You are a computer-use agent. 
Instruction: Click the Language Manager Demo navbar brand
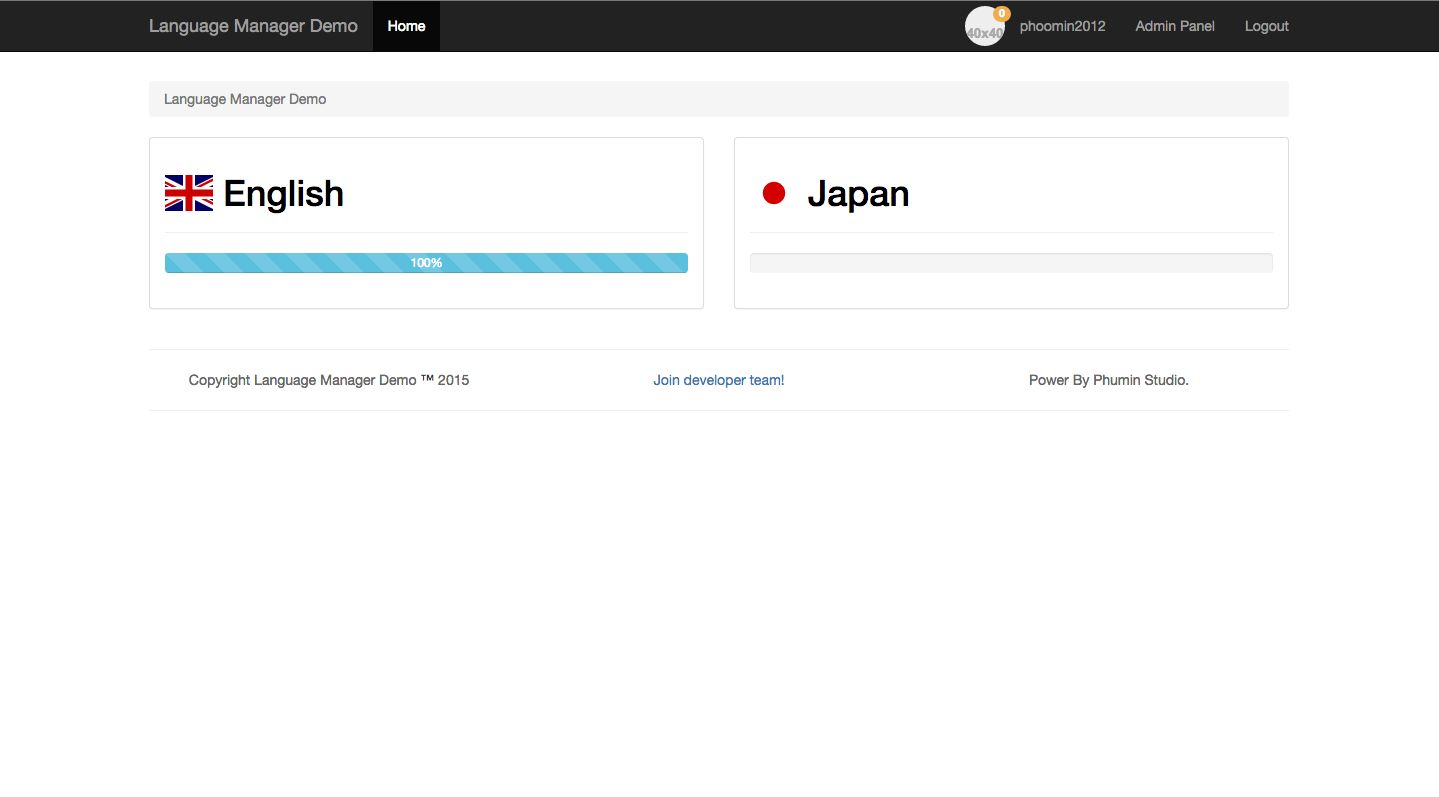253,26
